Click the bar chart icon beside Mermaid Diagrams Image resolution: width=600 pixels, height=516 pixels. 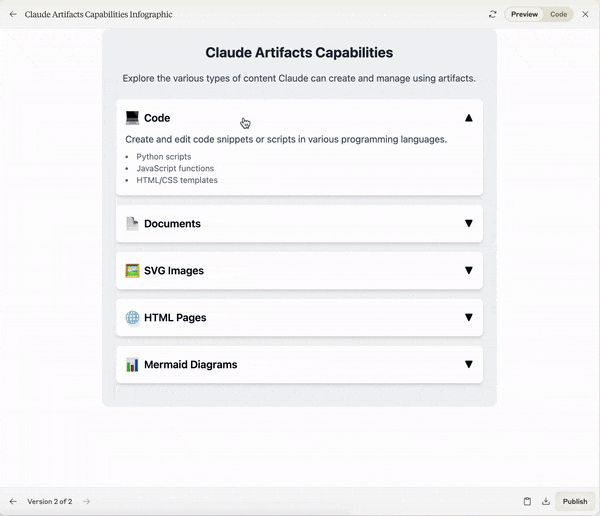132,365
